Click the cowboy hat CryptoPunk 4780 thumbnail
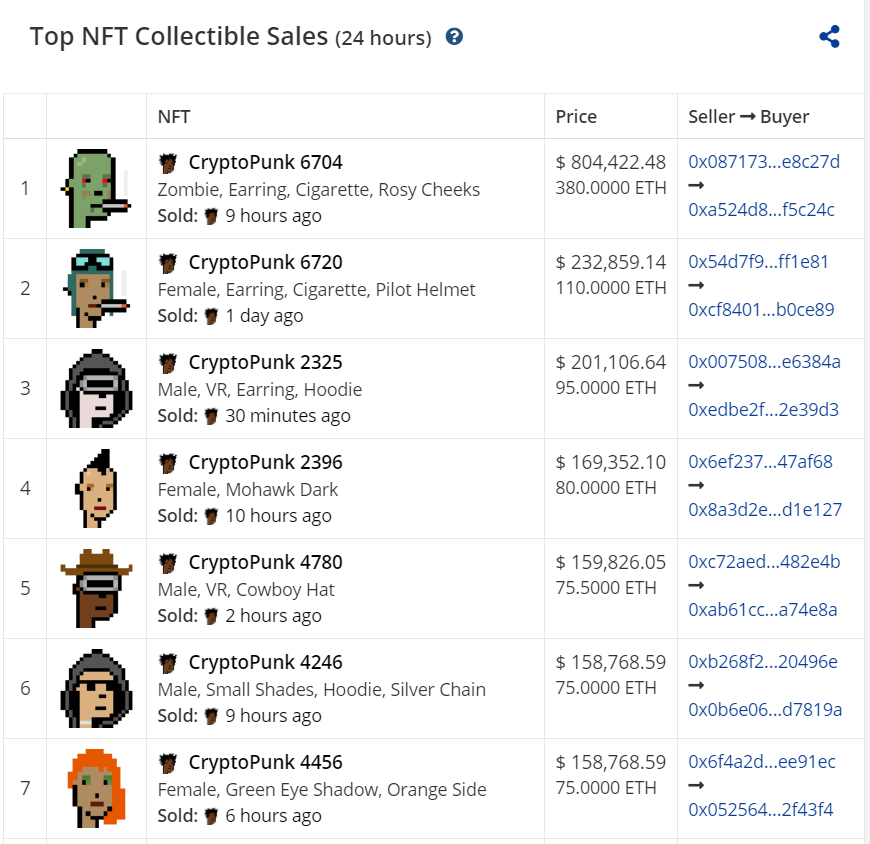The image size is (870, 844). (97, 588)
